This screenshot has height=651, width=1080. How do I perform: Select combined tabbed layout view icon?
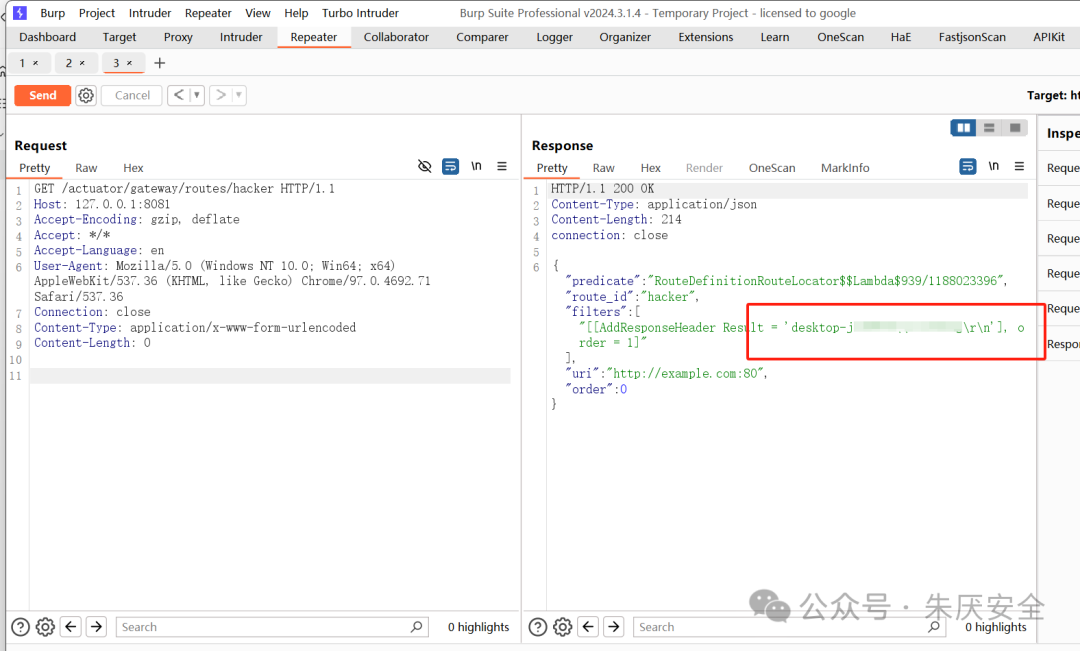click(1015, 127)
